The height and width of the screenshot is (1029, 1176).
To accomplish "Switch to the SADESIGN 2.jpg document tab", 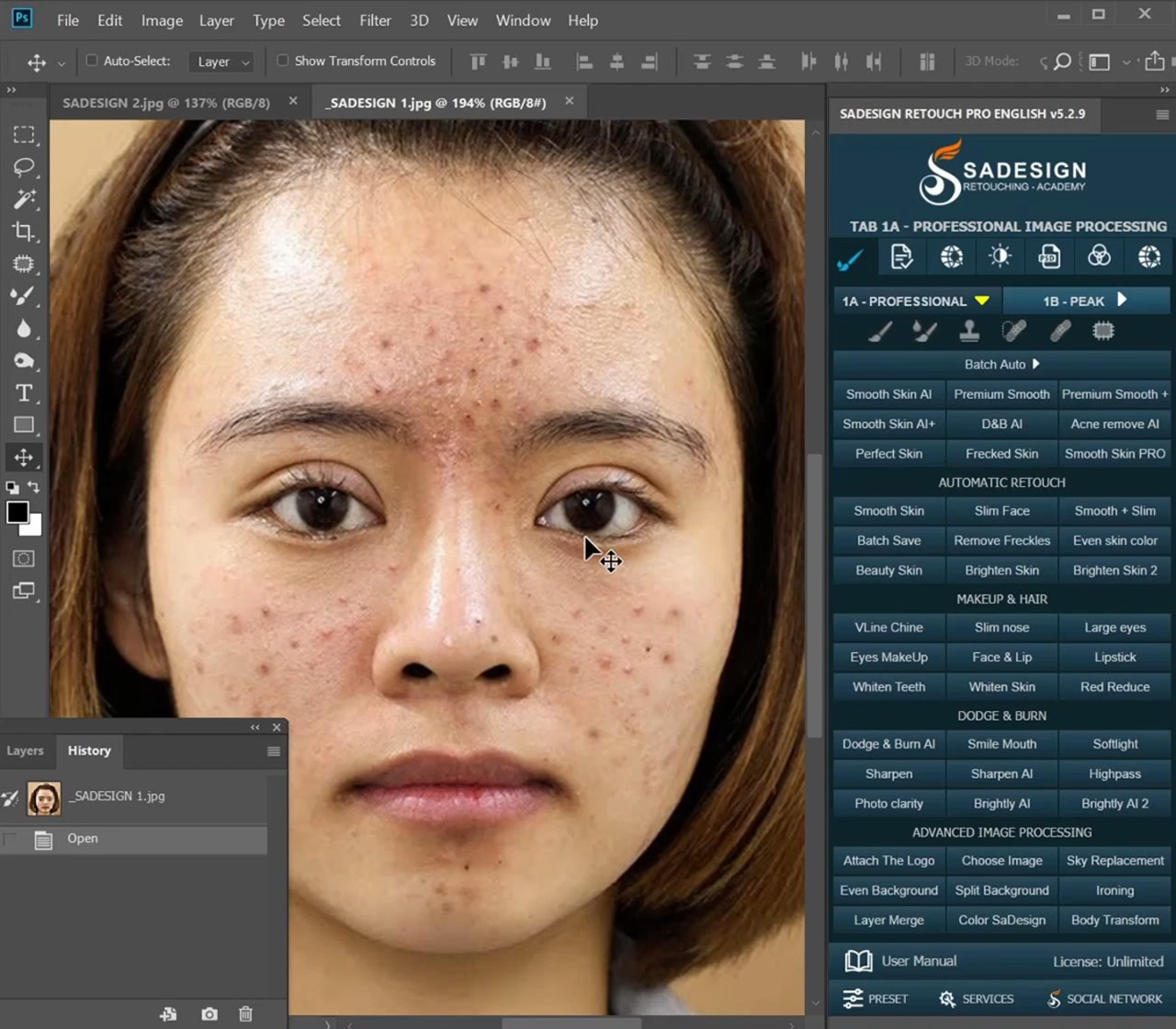I will pyautogui.click(x=166, y=103).
